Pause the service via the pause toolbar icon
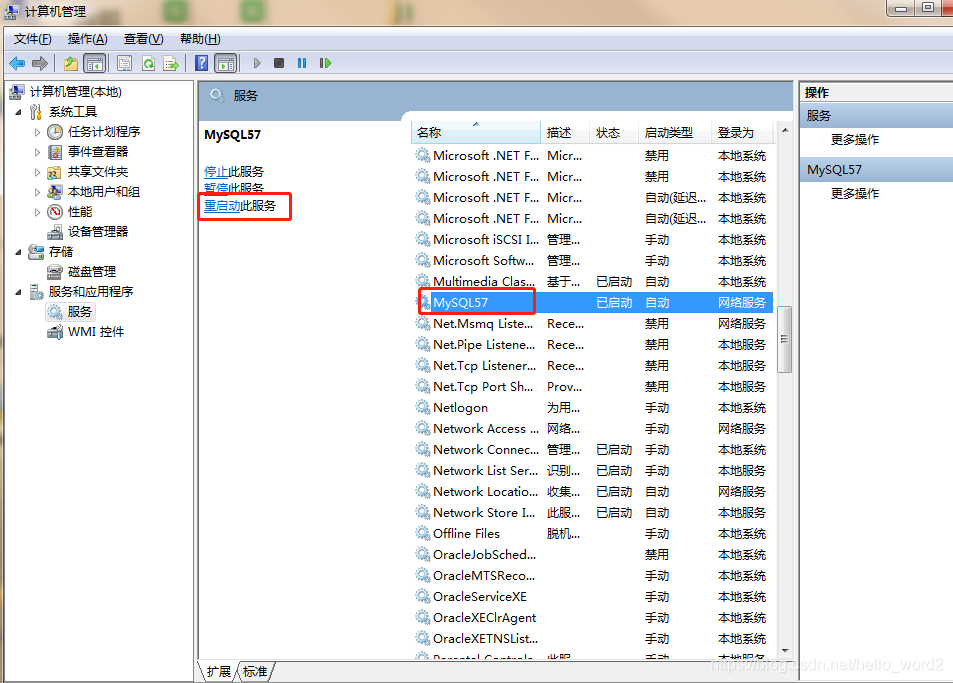This screenshot has width=953, height=683. point(303,63)
